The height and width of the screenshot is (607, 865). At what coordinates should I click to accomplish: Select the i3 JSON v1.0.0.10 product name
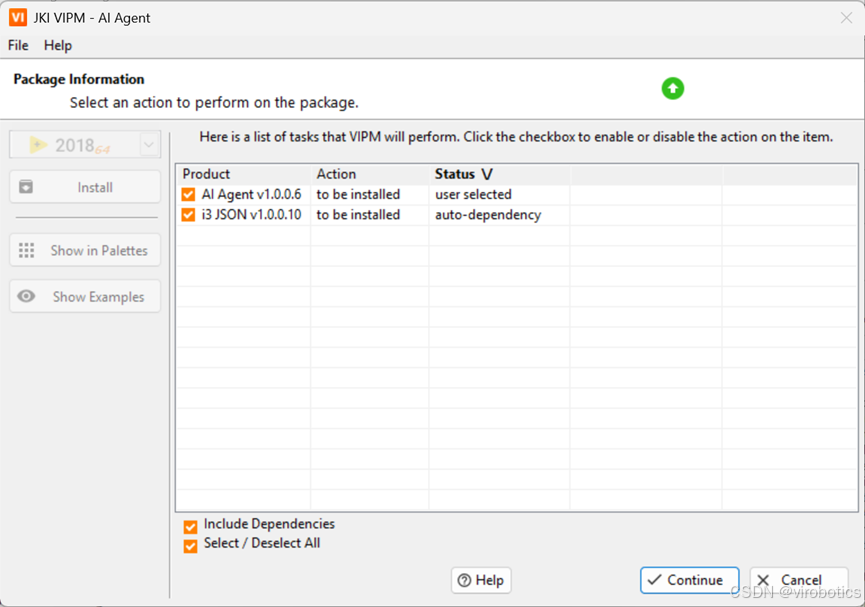coord(252,215)
